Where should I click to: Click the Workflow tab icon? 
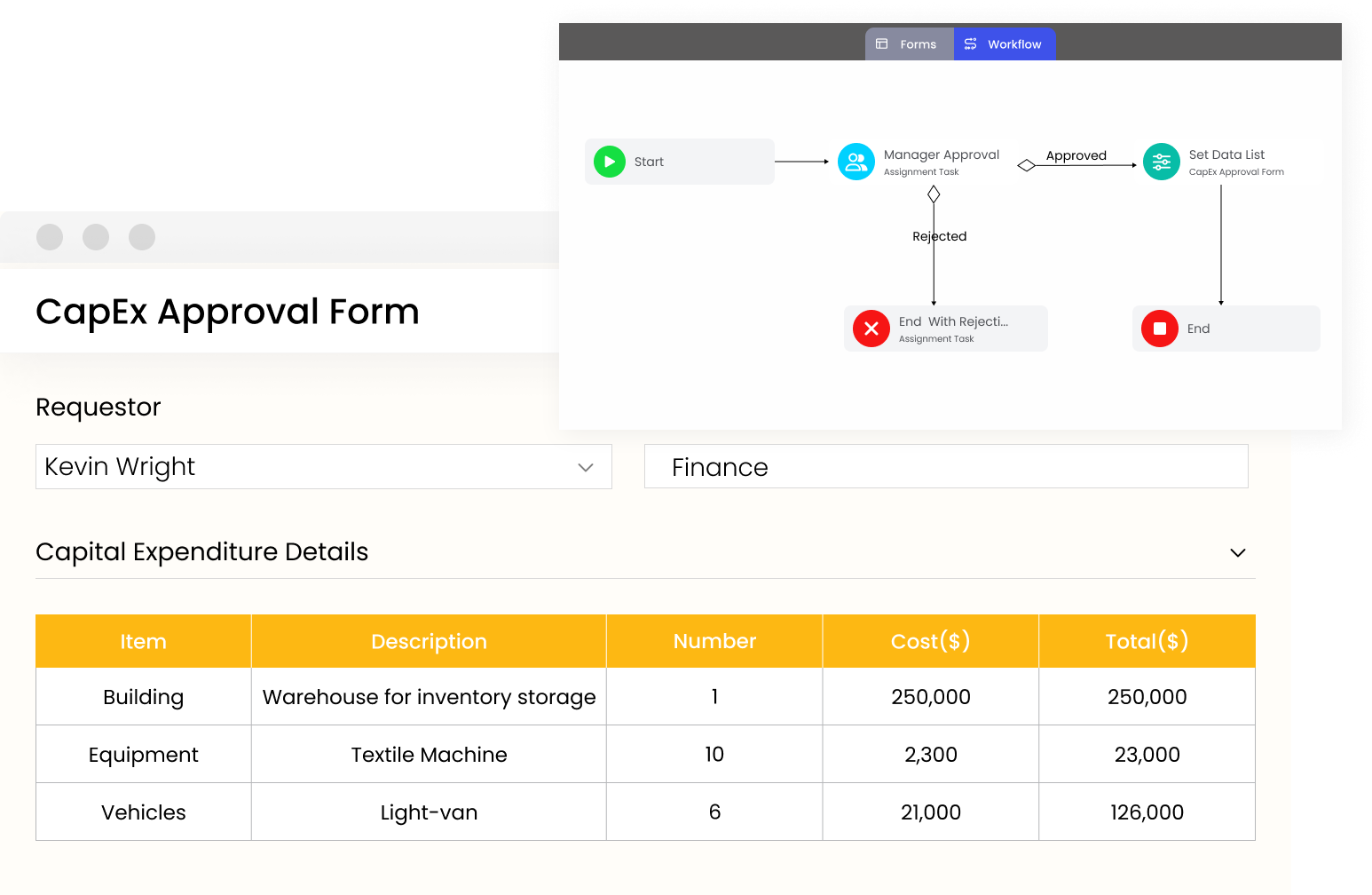tap(971, 44)
